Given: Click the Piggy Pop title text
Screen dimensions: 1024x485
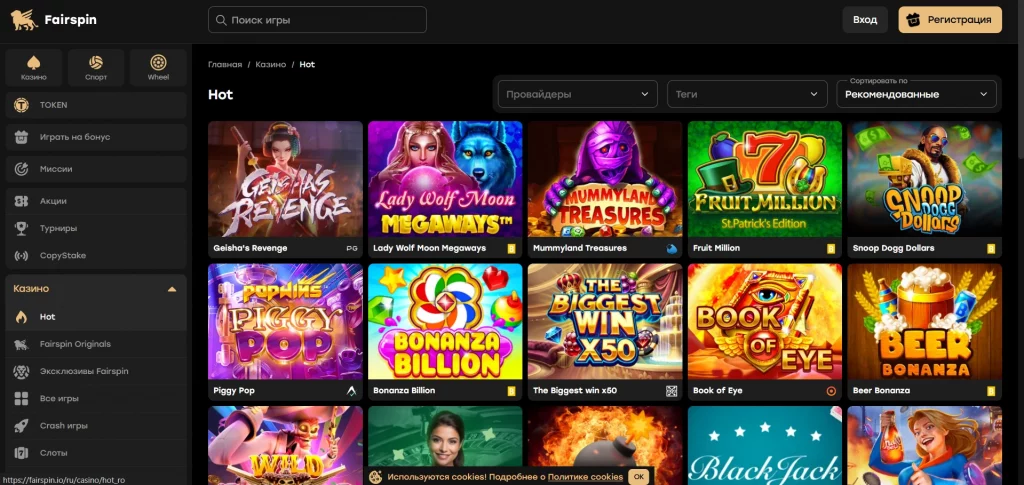Looking at the screenshot, I should [x=234, y=391].
